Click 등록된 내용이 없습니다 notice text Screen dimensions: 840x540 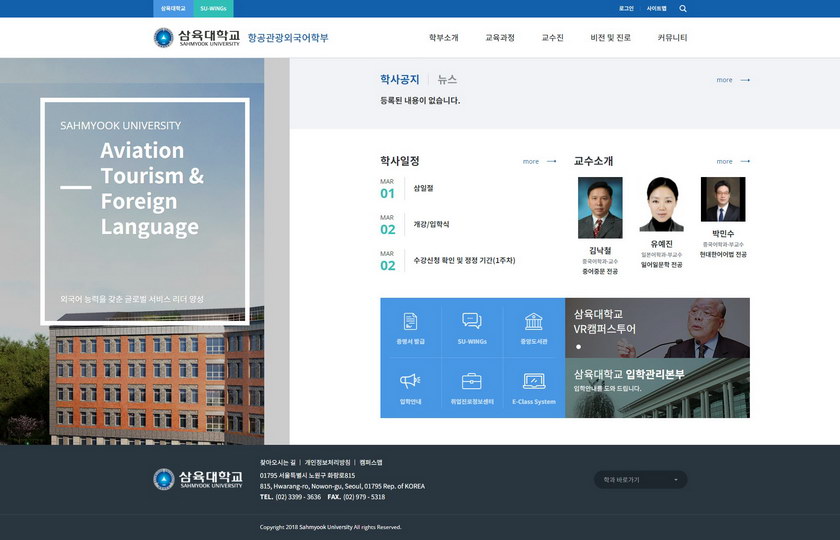(420, 100)
